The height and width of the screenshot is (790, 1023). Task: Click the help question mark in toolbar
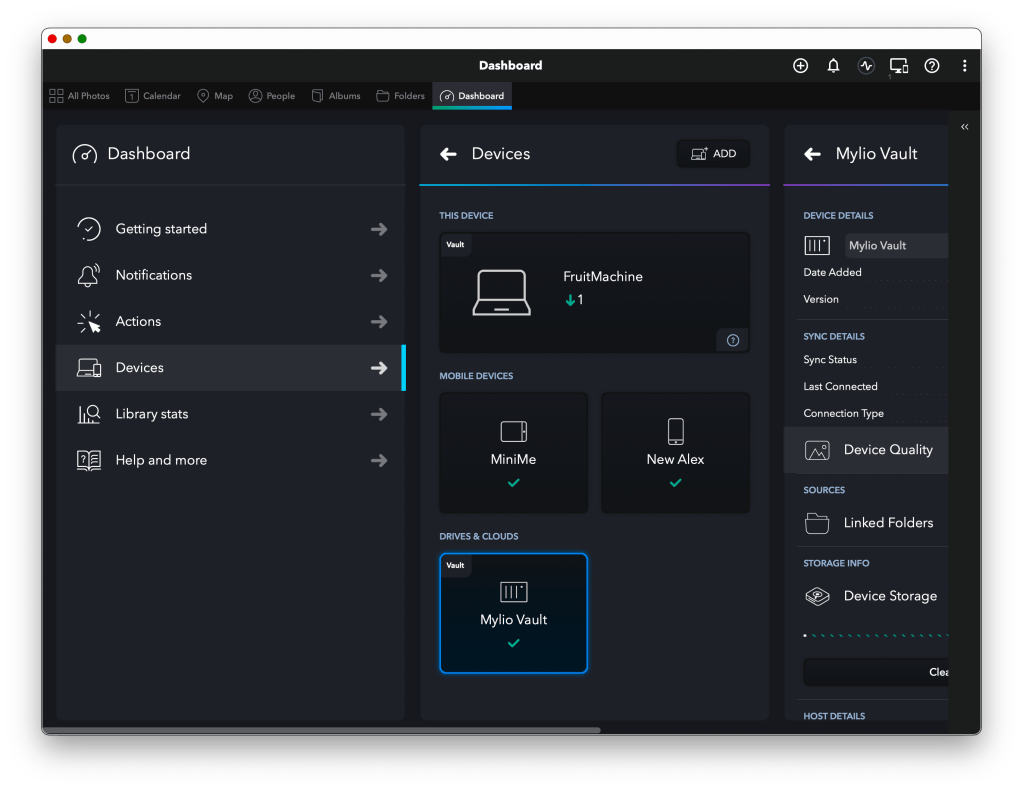tap(932, 66)
